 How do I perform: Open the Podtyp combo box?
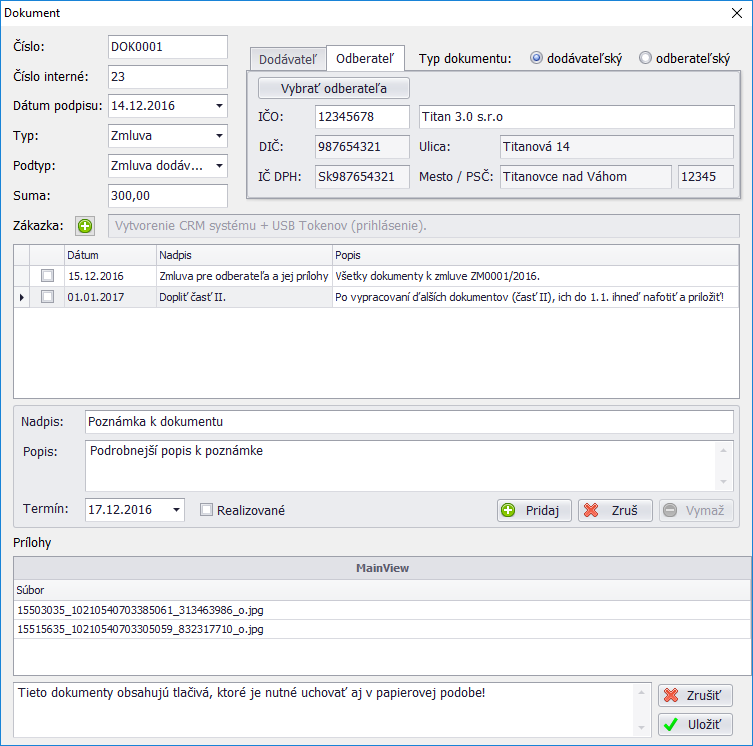(x=219, y=165)
